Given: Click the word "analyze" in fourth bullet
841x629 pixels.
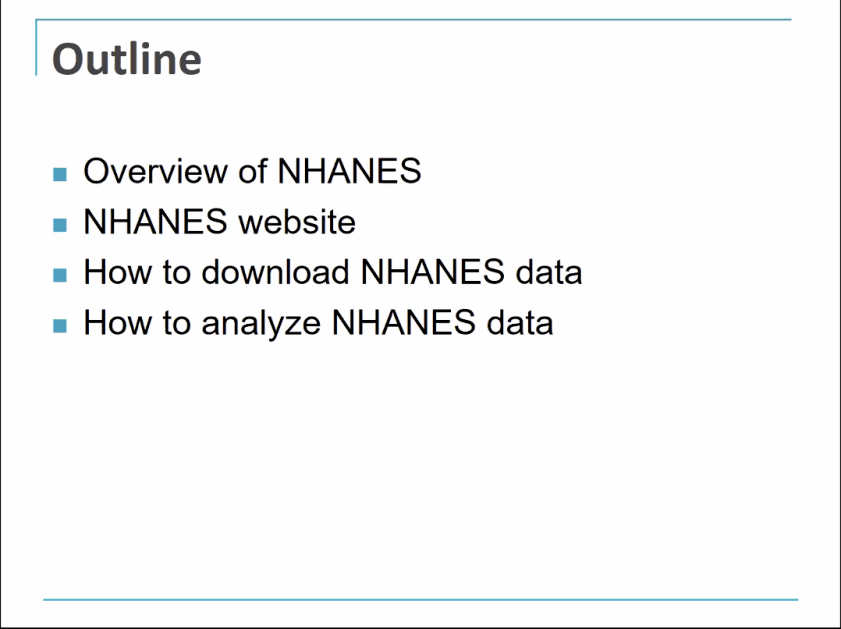Looking at the screenshot, I should (x=252, y=324).
